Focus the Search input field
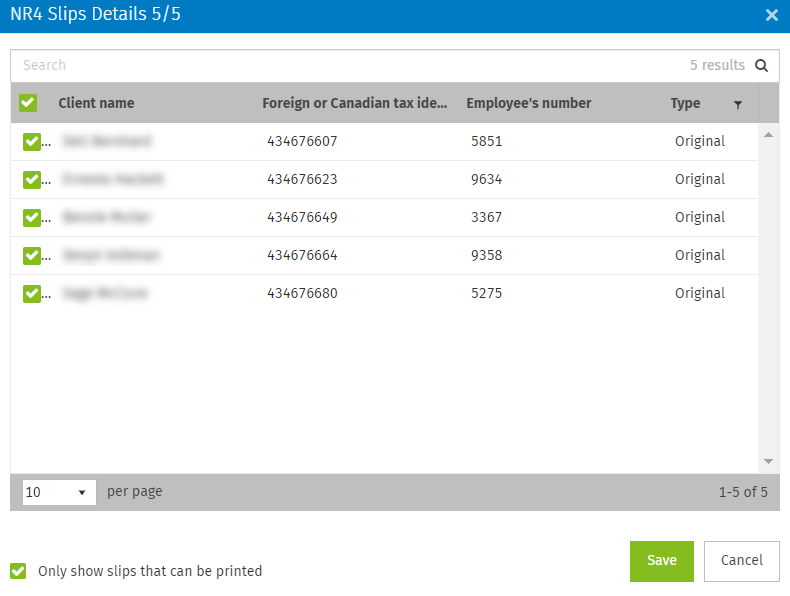Screen dimensions: 790x596 point(340,66)
